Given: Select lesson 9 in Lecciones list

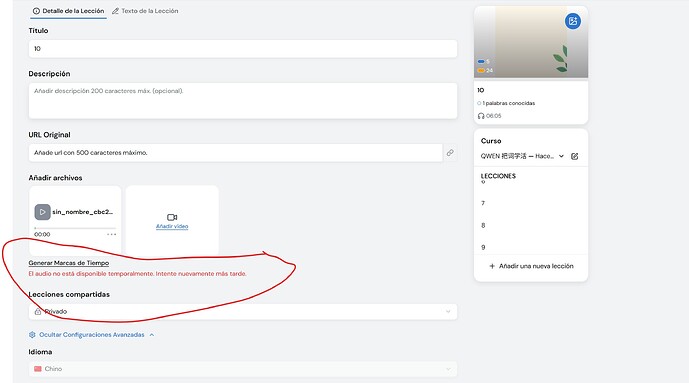Looking at the screenshot, I should point(483,247).
